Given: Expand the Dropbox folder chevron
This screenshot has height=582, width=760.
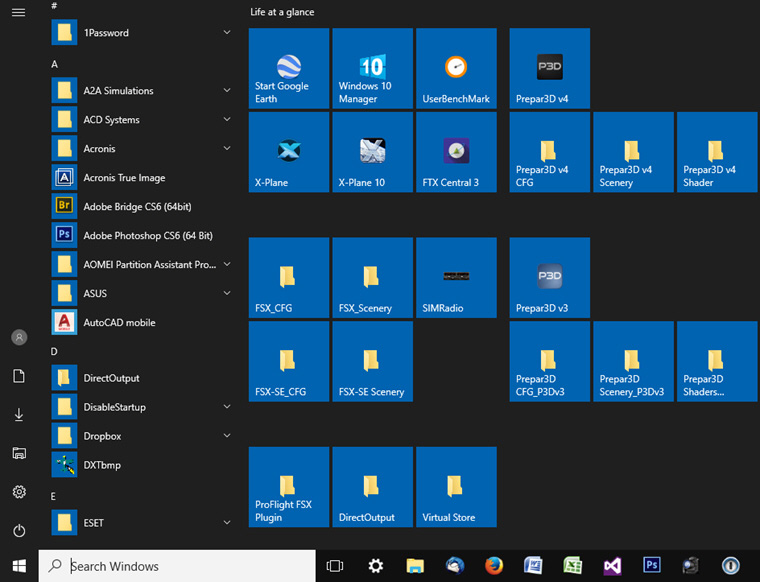Looking at the screenshot, I should [227, 437].
